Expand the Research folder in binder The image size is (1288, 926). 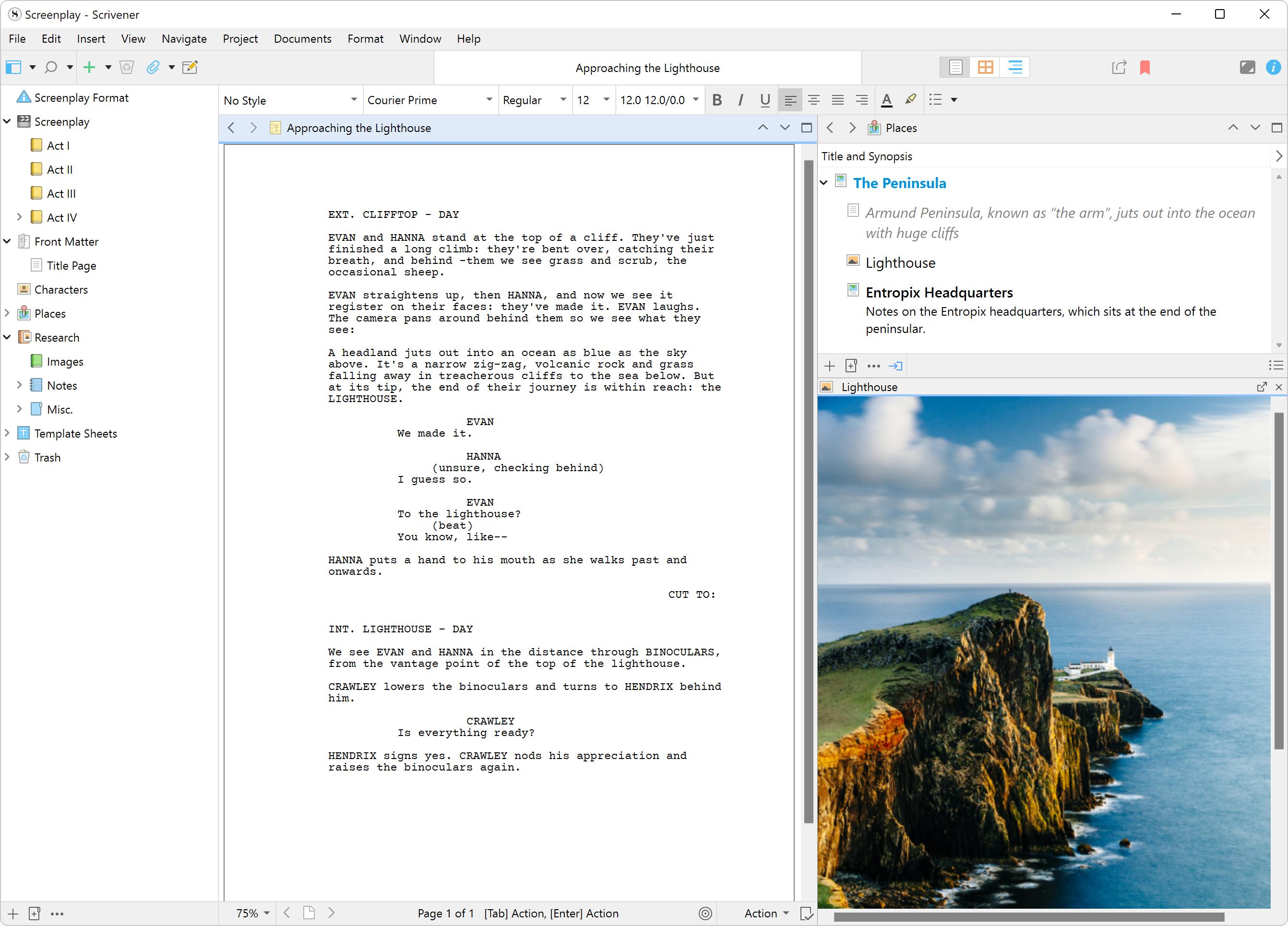tap(10, 338)
